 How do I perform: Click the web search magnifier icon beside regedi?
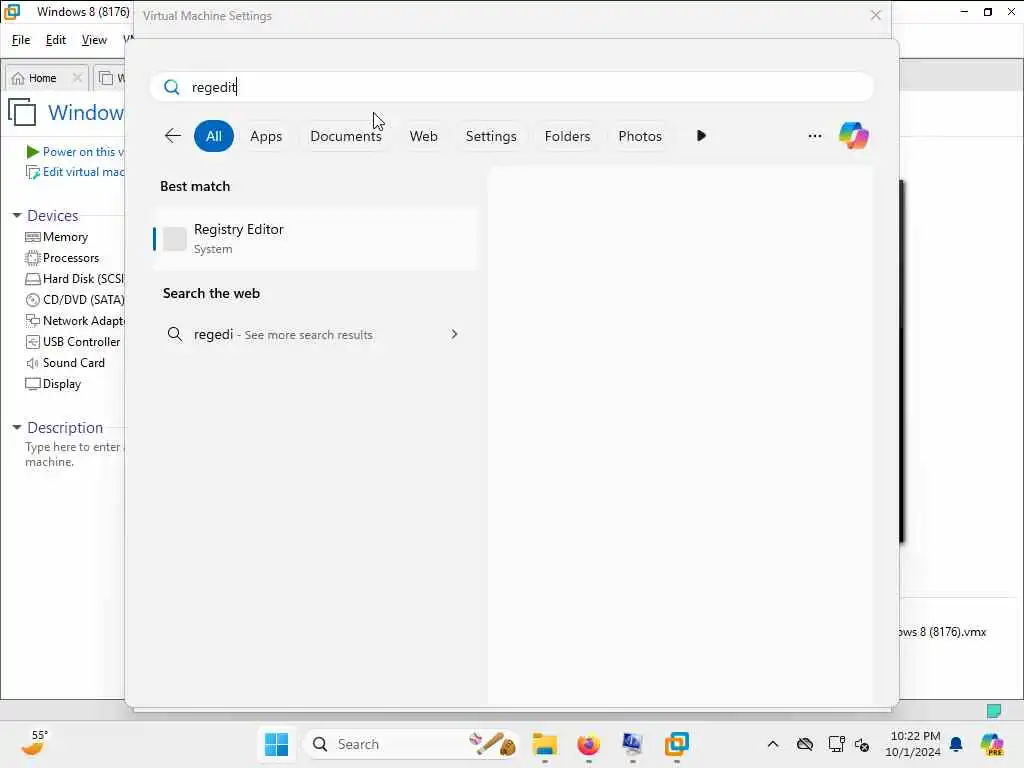tap(174, 334)
